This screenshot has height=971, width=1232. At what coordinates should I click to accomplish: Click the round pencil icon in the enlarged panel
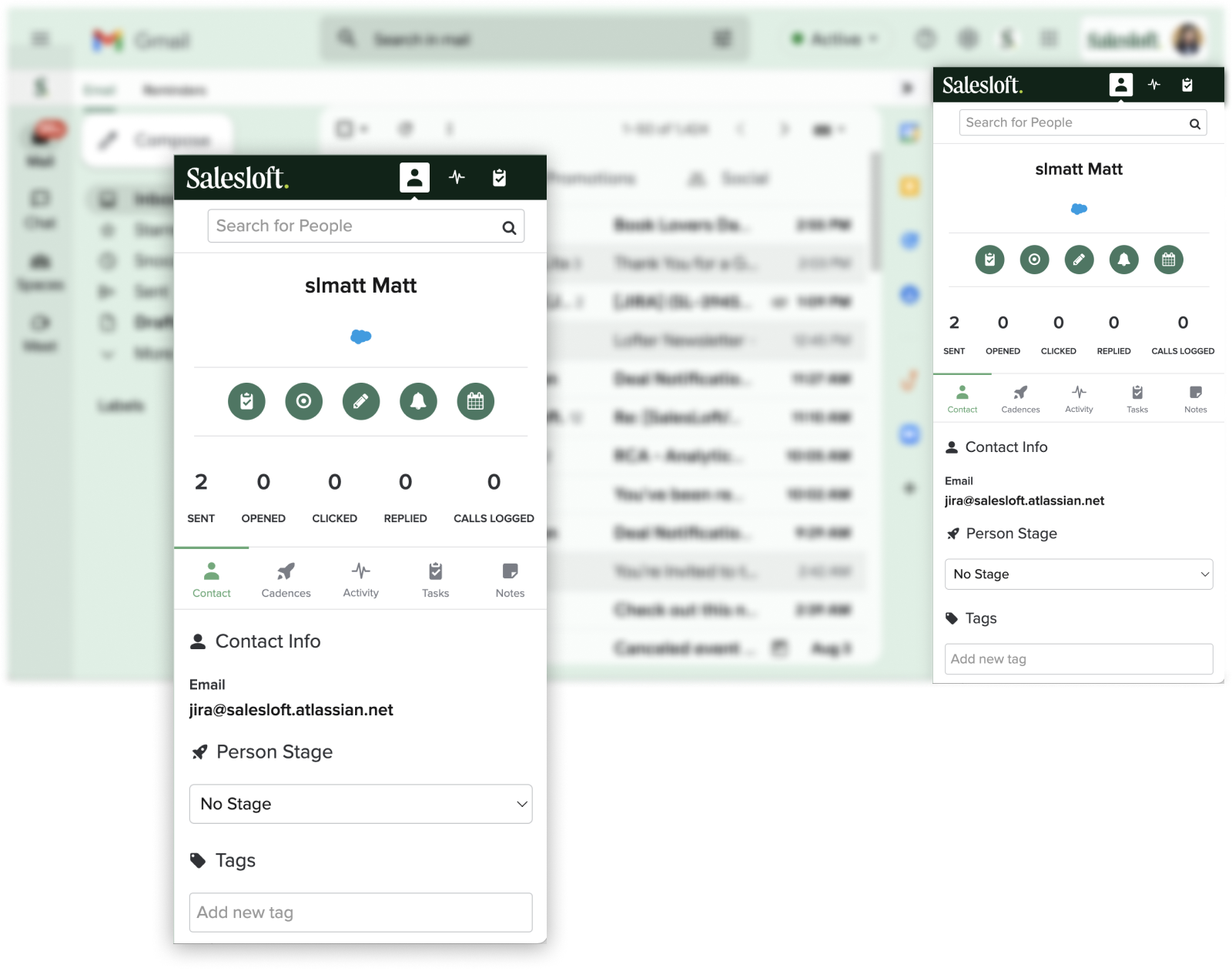361,401
